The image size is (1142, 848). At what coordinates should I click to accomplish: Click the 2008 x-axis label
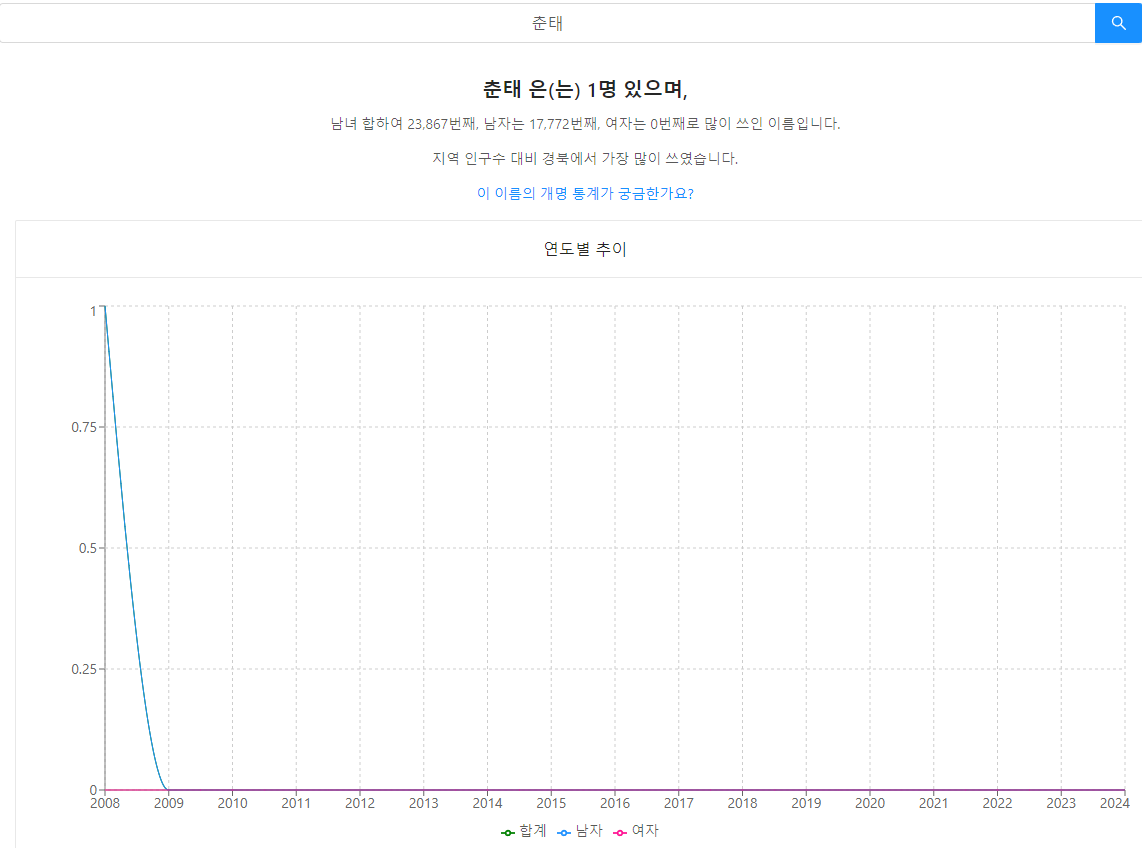point(105,803)
